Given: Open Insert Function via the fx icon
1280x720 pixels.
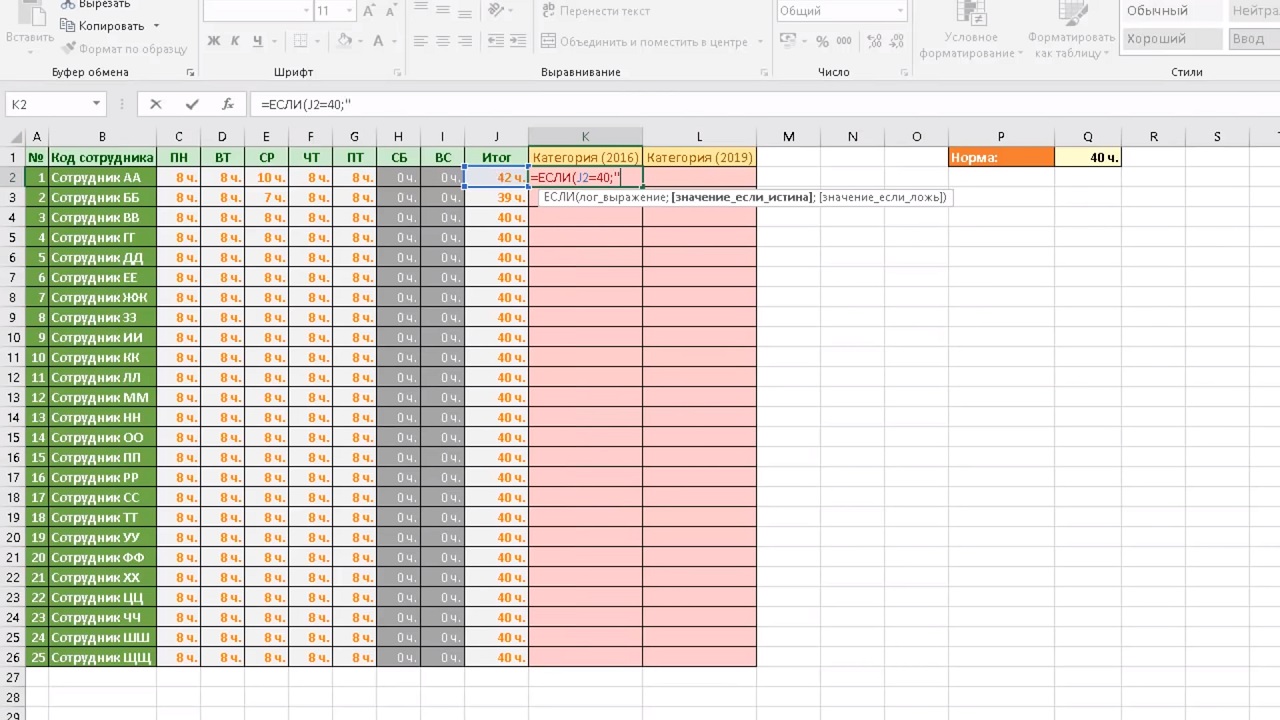Looking at the screenshot, I should [x=228, y=104].
